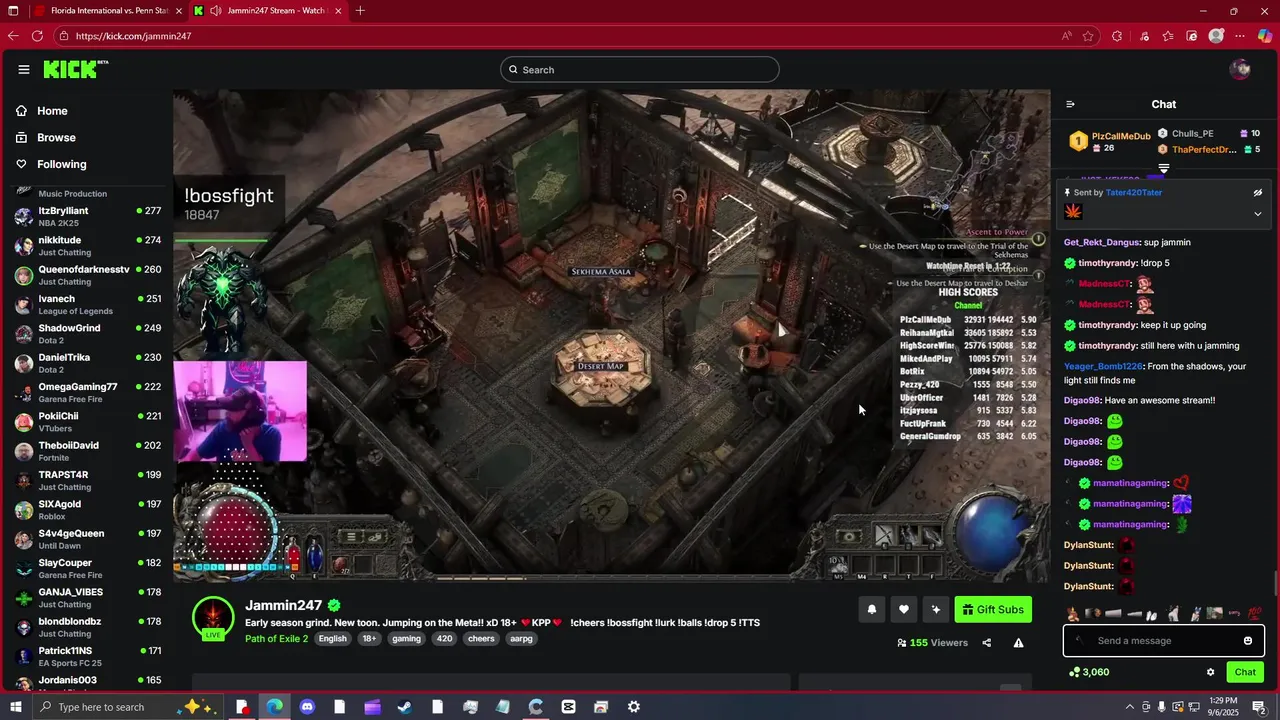Select the 18+ tag
Viewport: 1280px width, 720px height.
click(x=369, y=639)
